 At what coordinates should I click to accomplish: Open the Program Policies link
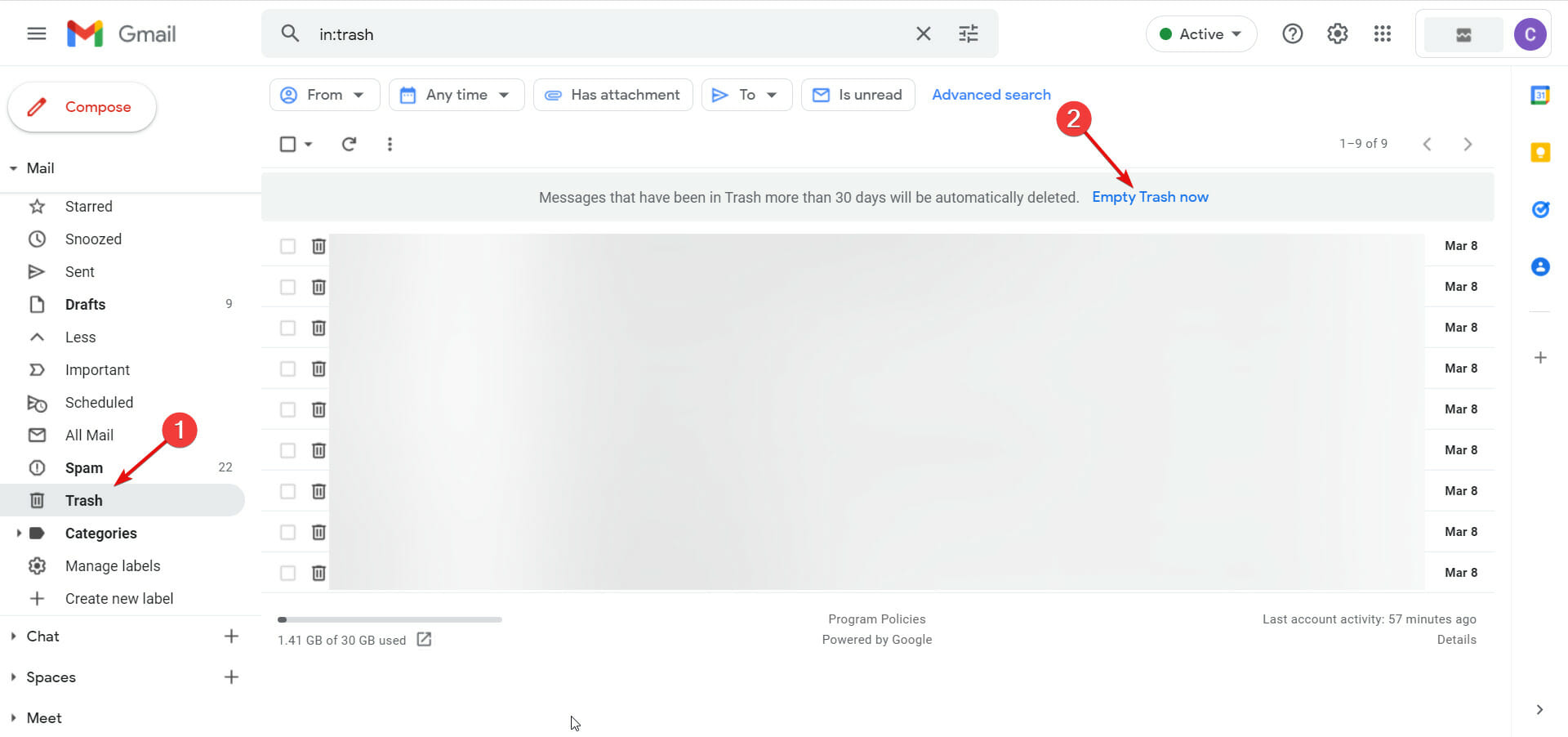(877, 619)
